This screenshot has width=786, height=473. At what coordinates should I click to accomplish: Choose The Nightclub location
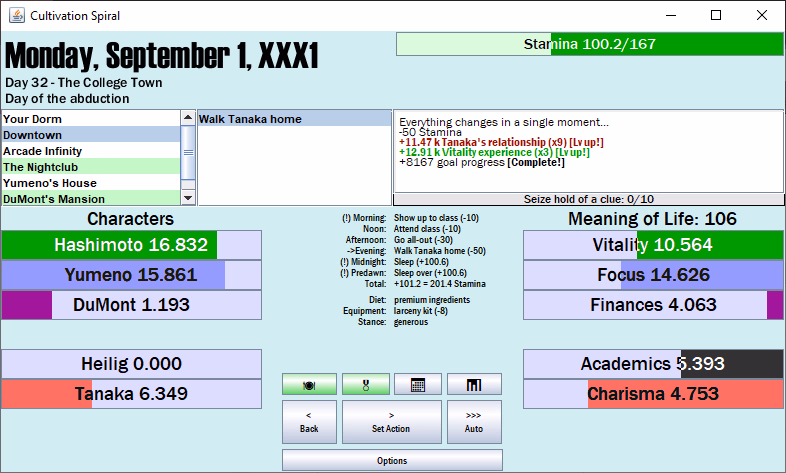[90, 167]
